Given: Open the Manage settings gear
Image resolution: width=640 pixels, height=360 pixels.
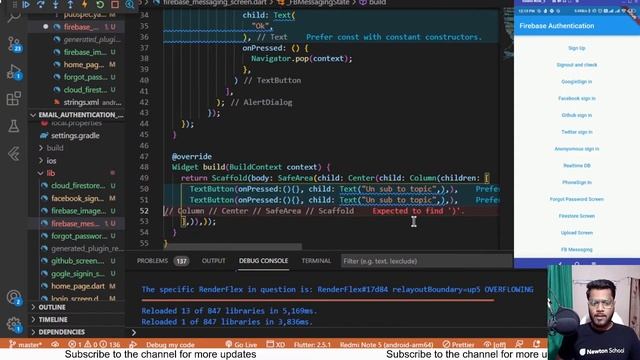Looking at the screenshot, I should click(14, 325).
